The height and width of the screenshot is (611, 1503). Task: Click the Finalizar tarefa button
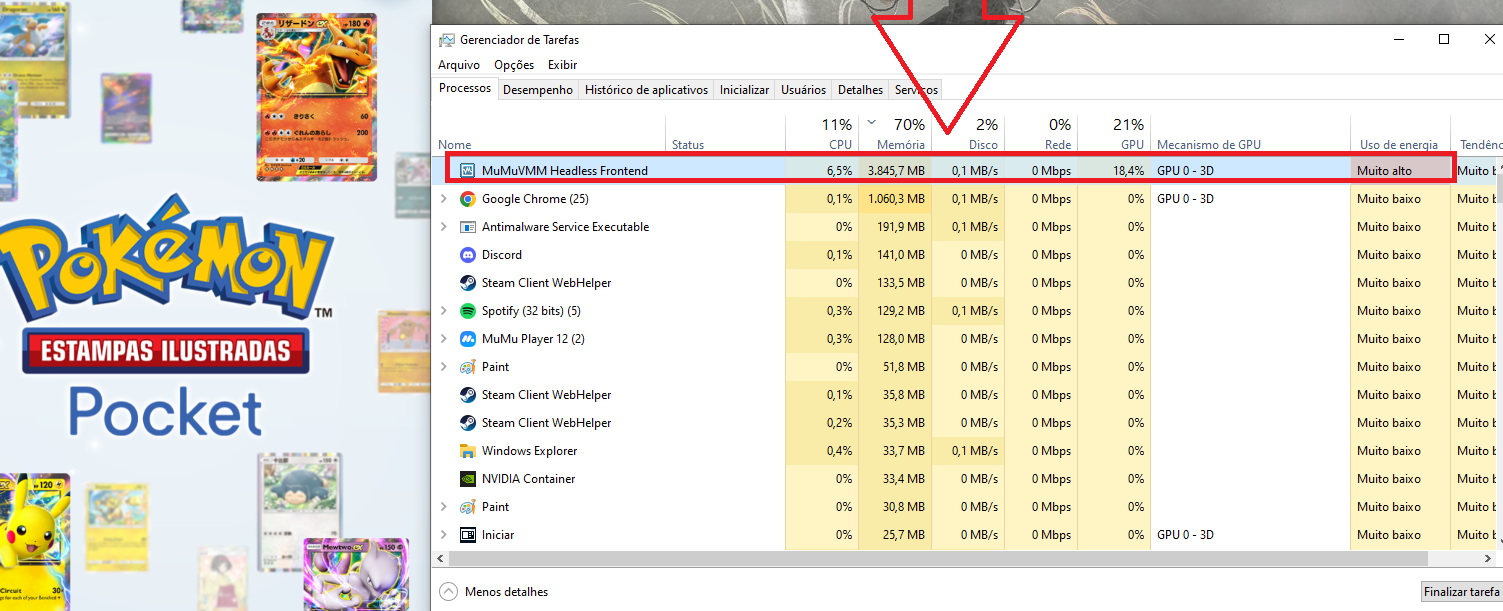tap(1462, 592)
